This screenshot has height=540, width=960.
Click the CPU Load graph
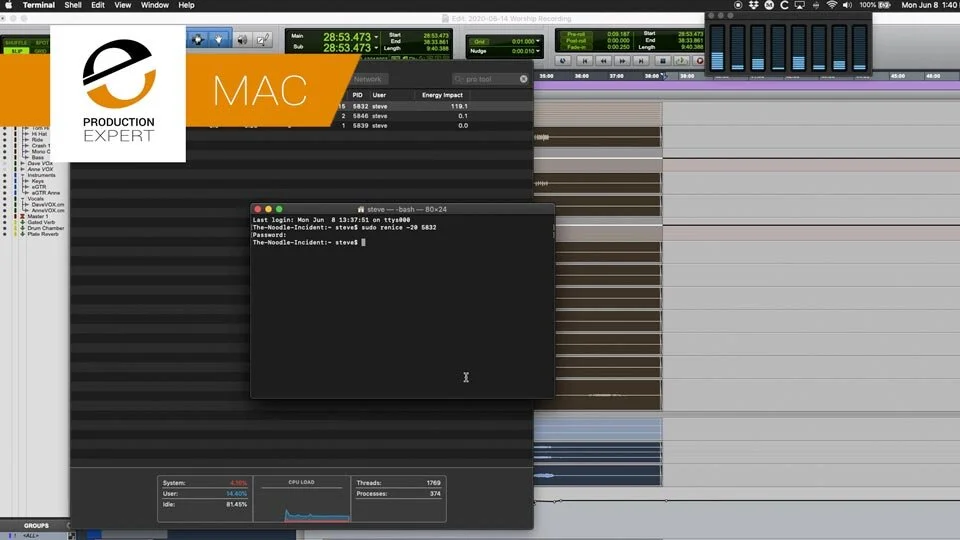coord(301,499)
